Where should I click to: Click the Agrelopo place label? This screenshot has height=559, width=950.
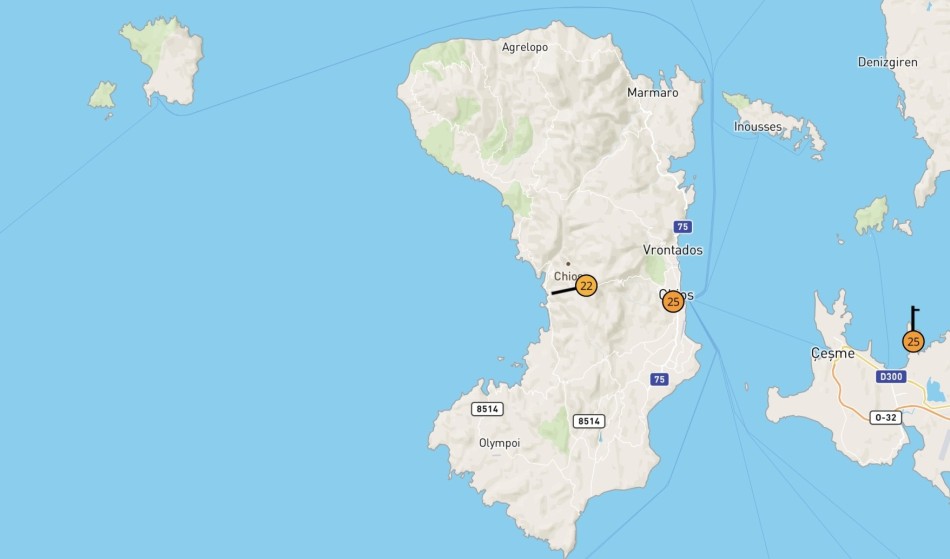coord(525,47)
